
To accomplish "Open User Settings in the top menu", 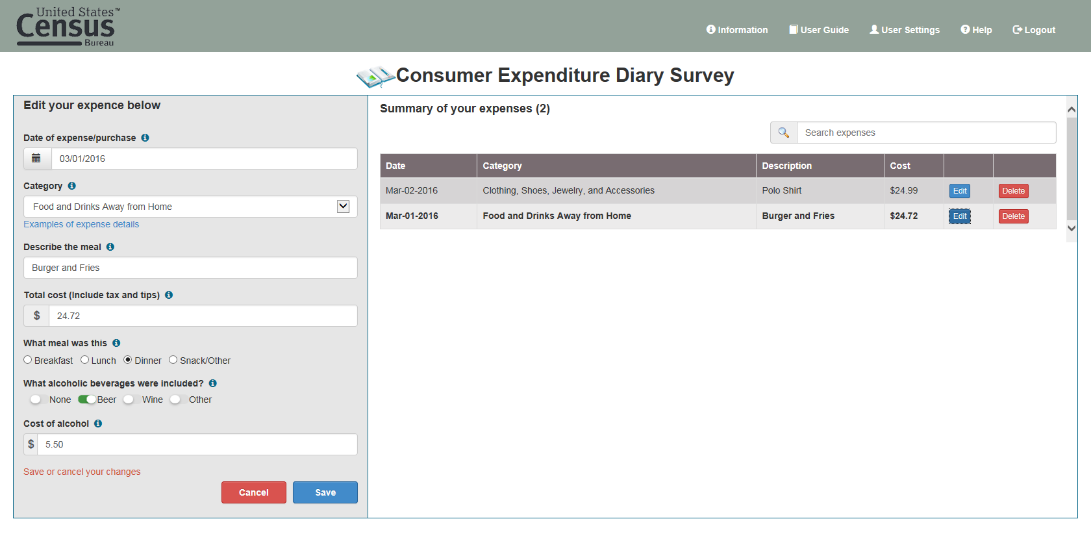I will 904,30.
